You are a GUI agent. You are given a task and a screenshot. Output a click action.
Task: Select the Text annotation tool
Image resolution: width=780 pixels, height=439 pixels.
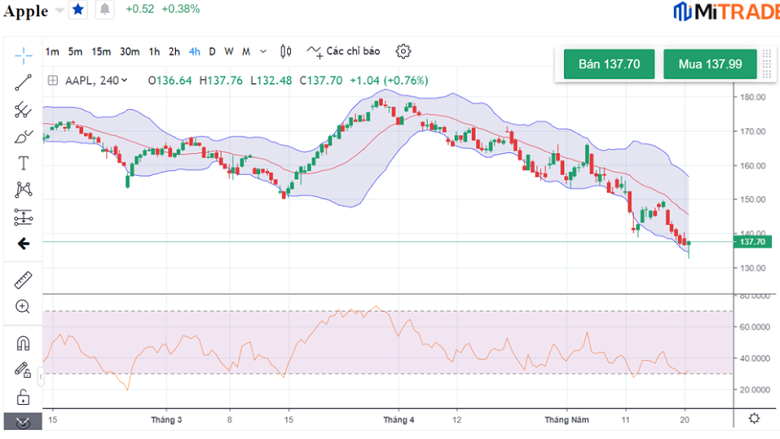(x=23, y=163)
